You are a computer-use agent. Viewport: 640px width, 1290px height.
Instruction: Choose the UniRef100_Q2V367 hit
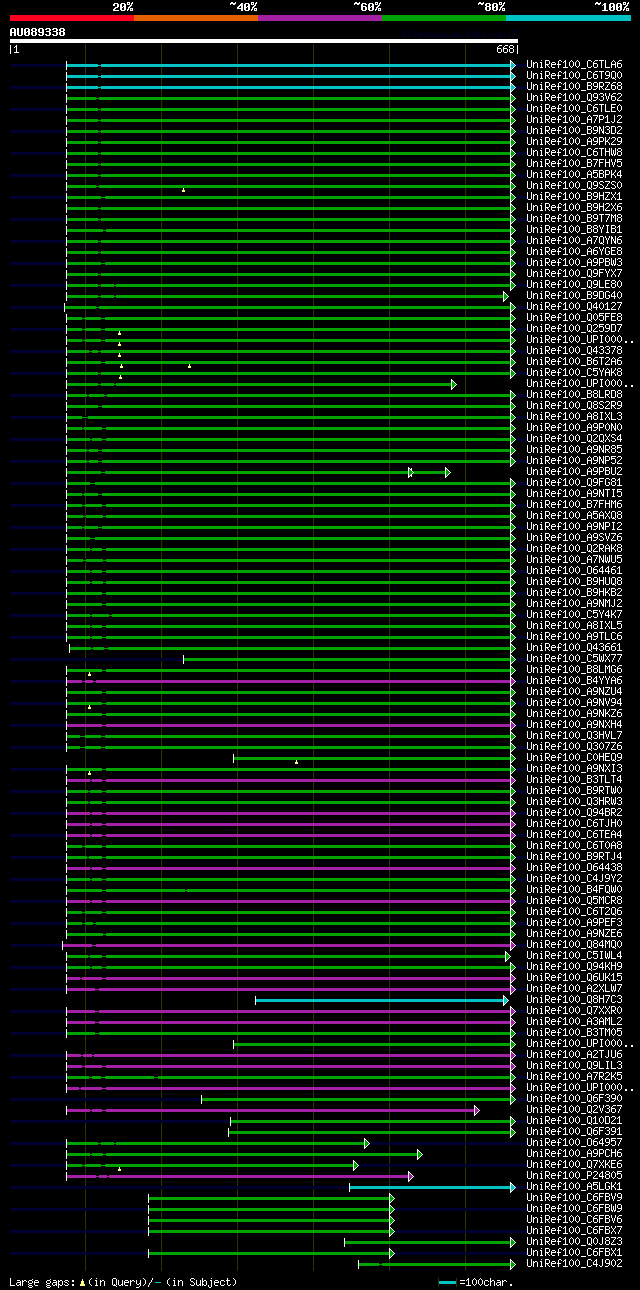[x=574, y=1109]
